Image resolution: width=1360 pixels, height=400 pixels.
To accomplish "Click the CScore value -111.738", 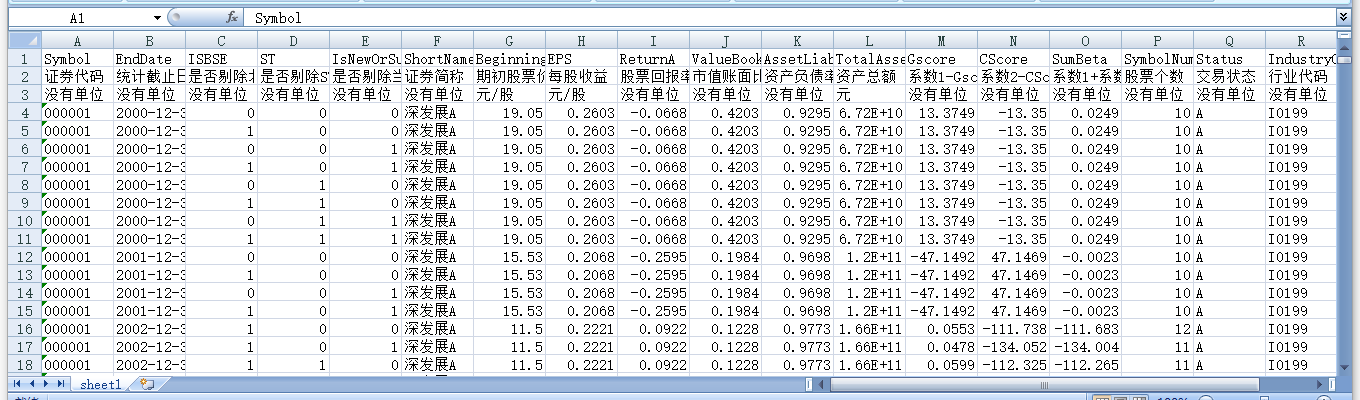I will click(x=1013, y=329).
